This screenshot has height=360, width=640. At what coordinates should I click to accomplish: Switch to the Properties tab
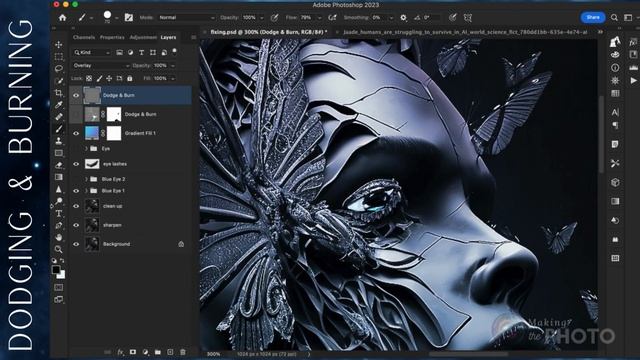[x=112, y=37]
